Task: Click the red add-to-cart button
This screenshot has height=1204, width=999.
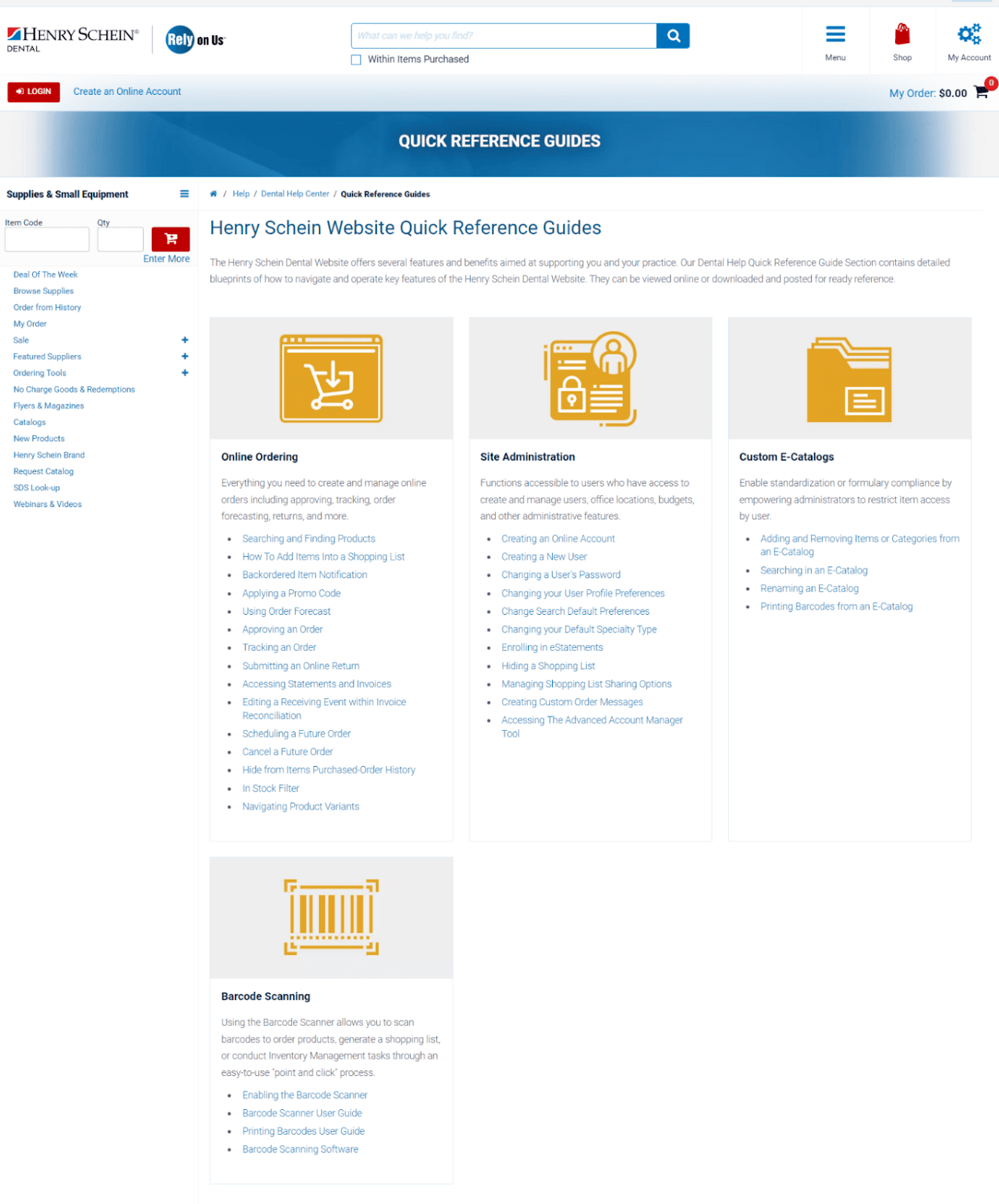Action: pos(171,239)
